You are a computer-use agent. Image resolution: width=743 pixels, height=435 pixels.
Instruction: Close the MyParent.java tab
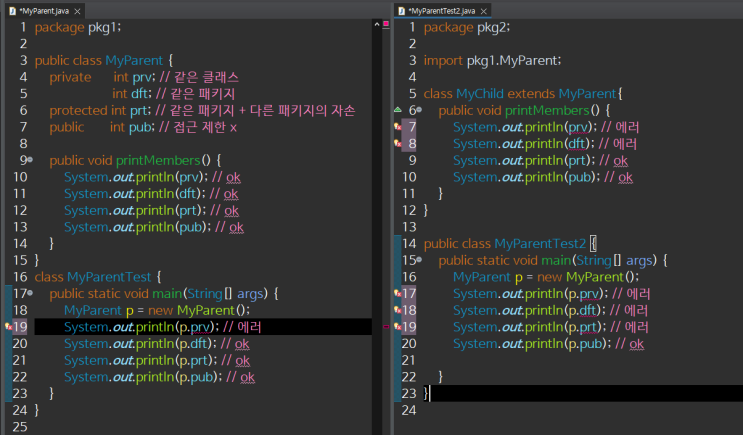[x=78, y=11]
